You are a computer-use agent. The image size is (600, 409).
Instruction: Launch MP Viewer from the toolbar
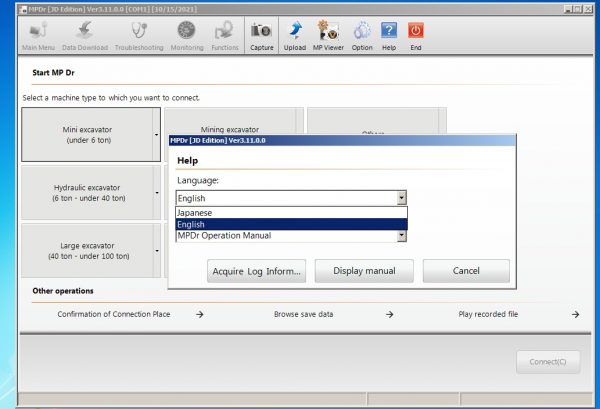click(x=328, y=36)
